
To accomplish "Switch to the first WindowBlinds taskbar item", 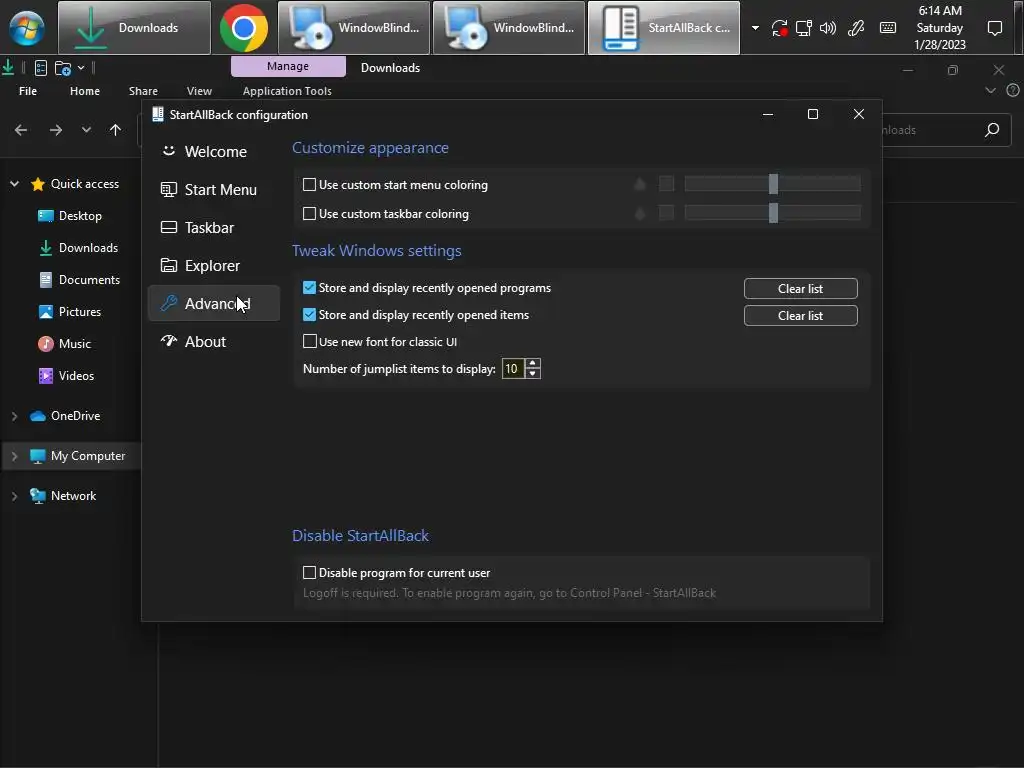I will coord(354,28).
